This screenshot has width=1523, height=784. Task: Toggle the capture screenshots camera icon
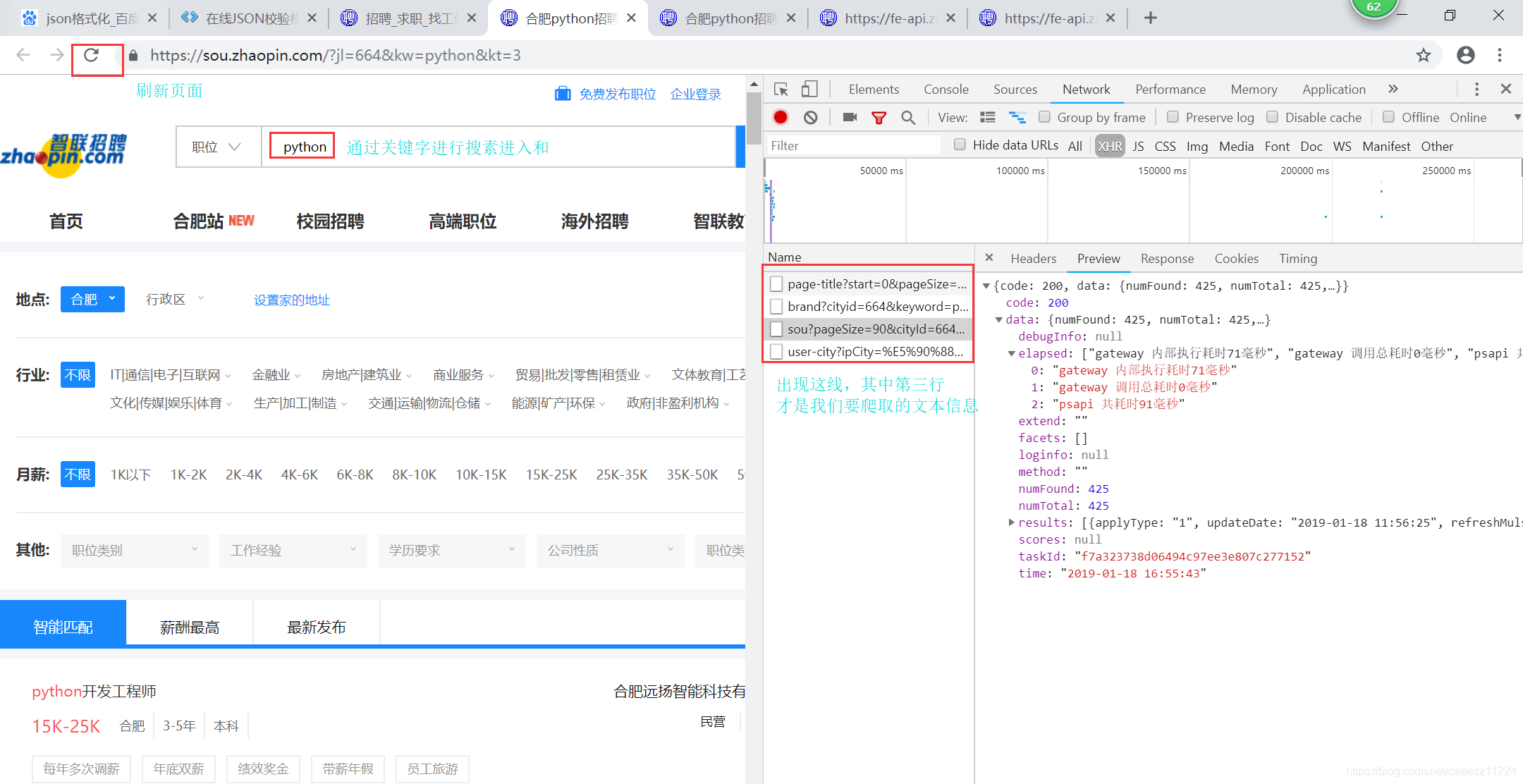click(x=850, y=117)
